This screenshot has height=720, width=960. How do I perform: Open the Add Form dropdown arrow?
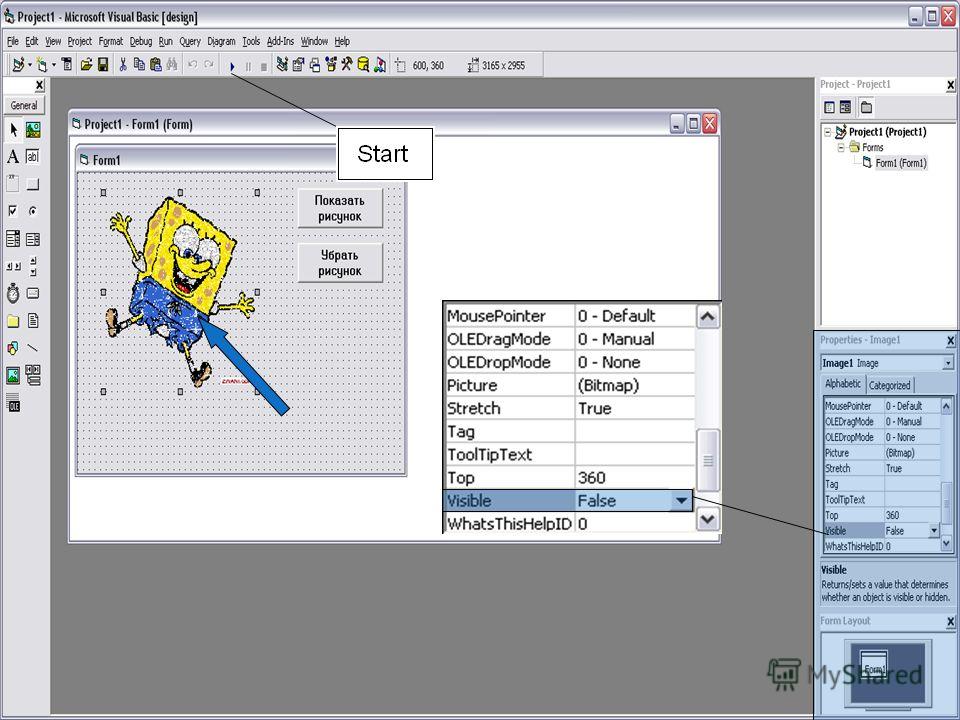click(x=54, y=64)
